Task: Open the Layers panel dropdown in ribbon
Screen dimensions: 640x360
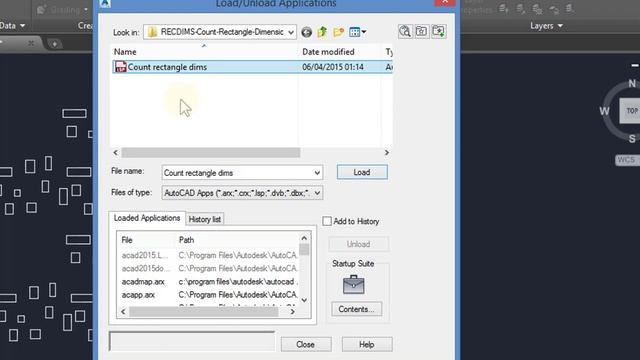Action: (x=546, y=26)
